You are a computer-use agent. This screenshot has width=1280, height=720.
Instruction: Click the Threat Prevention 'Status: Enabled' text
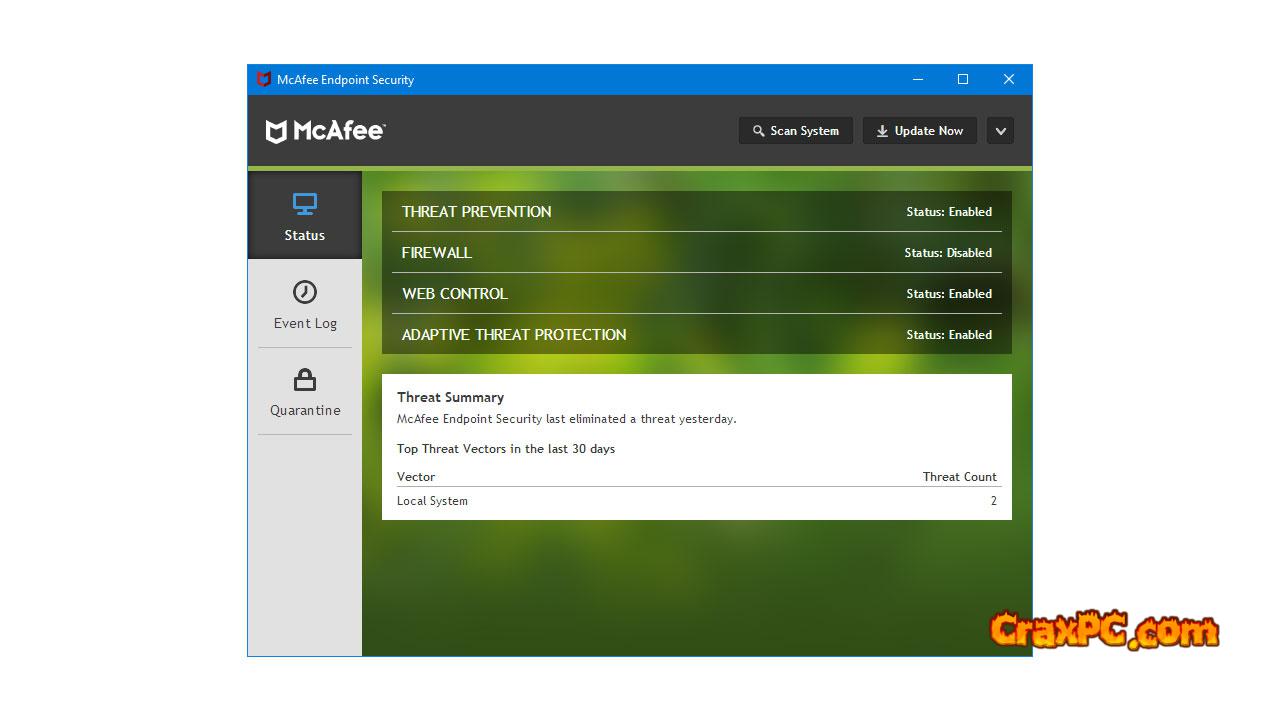tap(949, 212)
